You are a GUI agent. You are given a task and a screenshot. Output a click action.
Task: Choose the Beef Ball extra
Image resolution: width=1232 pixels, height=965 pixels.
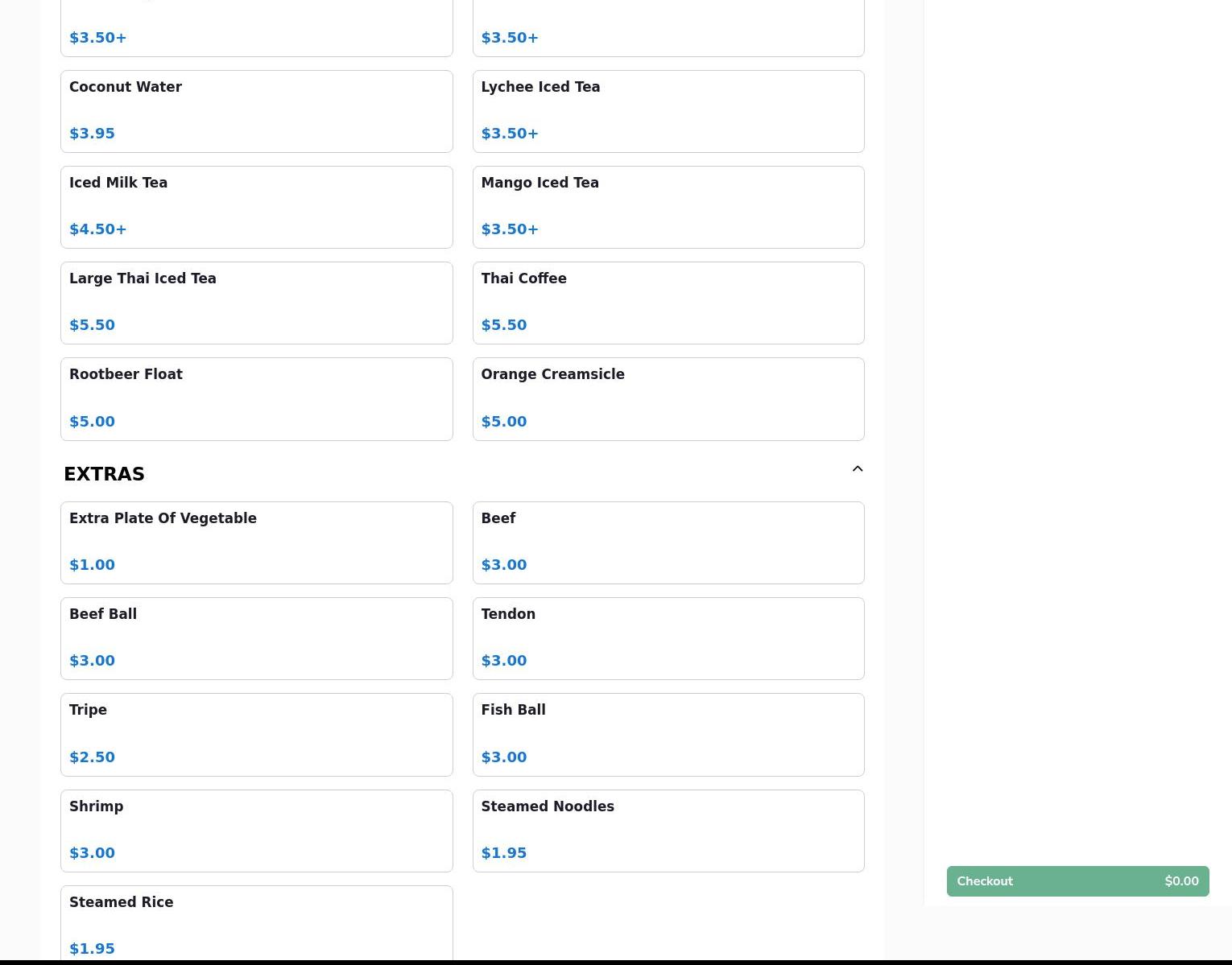256,638
